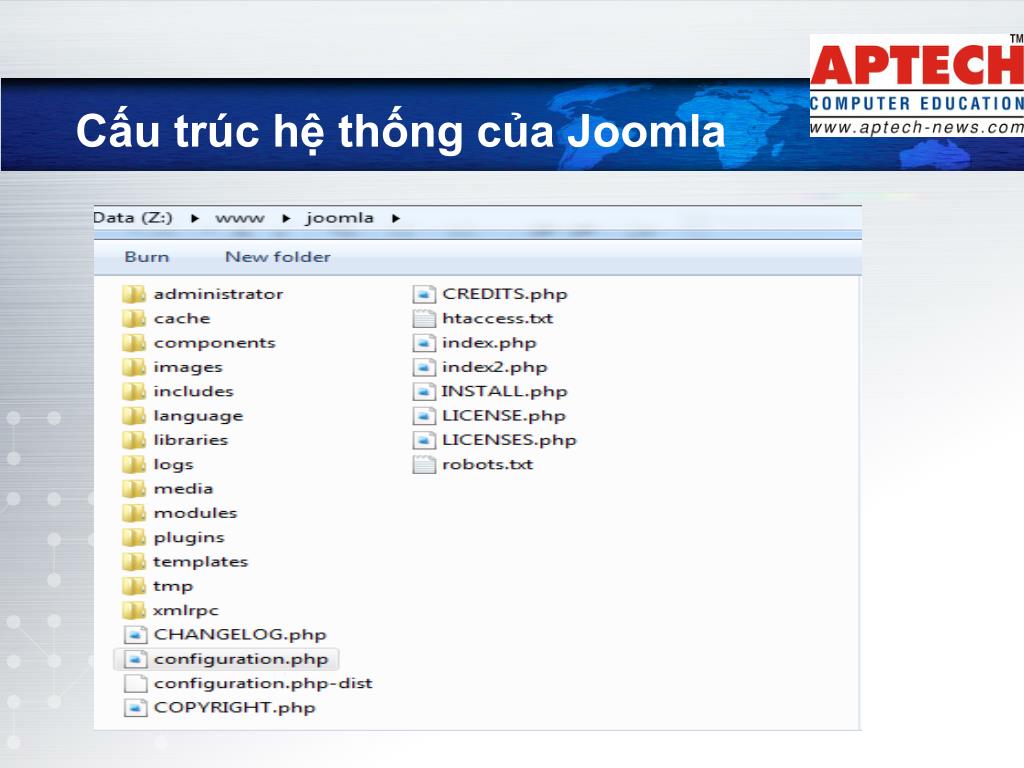Click the configuration.php-dist blank file icon
1024x768 pixels.
(135, 683)
